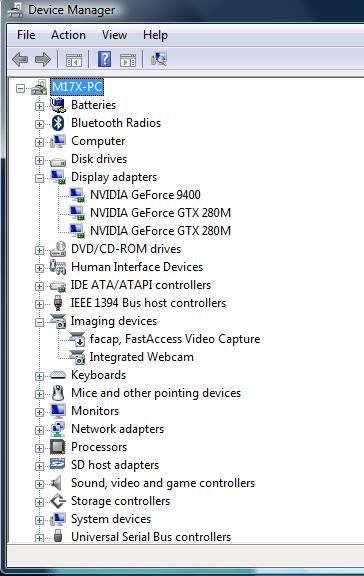Click the Display adapters category icon
This screenshot has height=576, width=364.
[58, 177]
